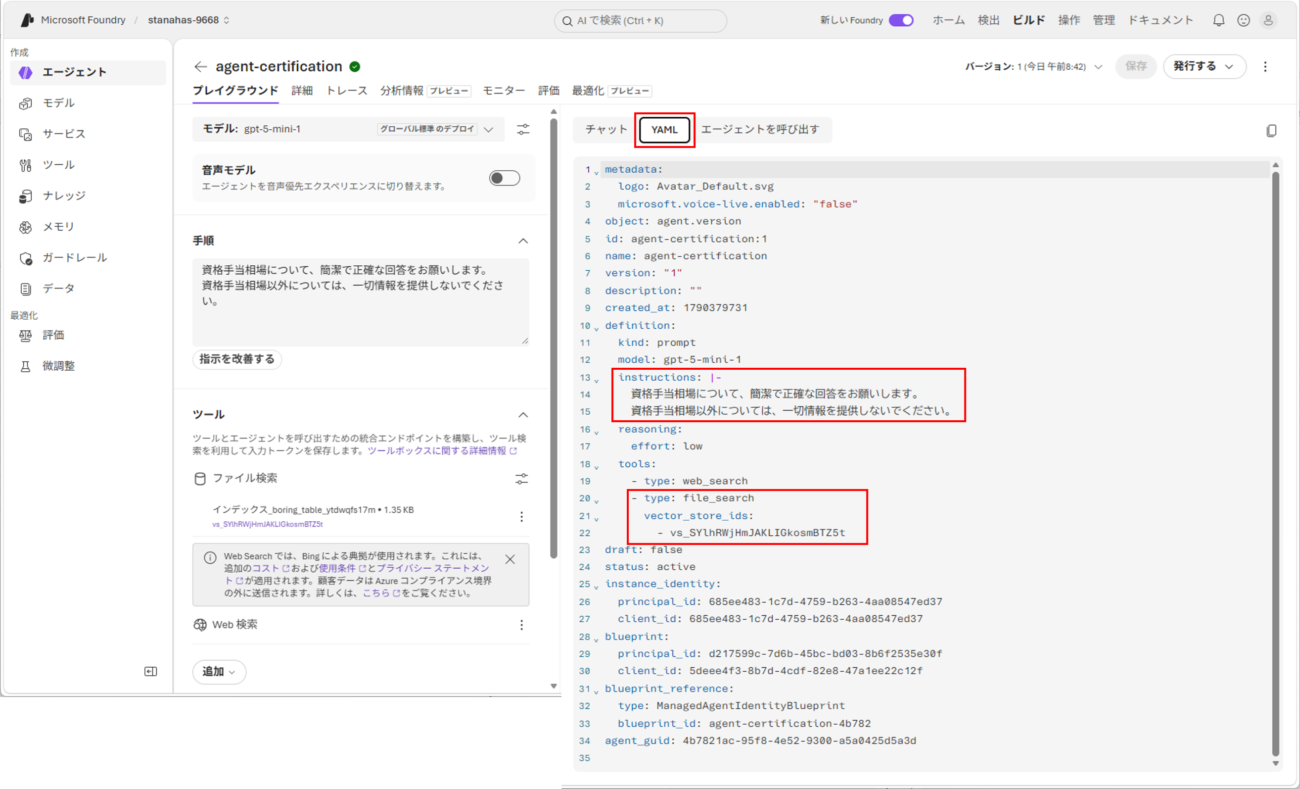
Task: Open the こちら link in the notice
Action: pyautogui.click(x=380, y=593)
